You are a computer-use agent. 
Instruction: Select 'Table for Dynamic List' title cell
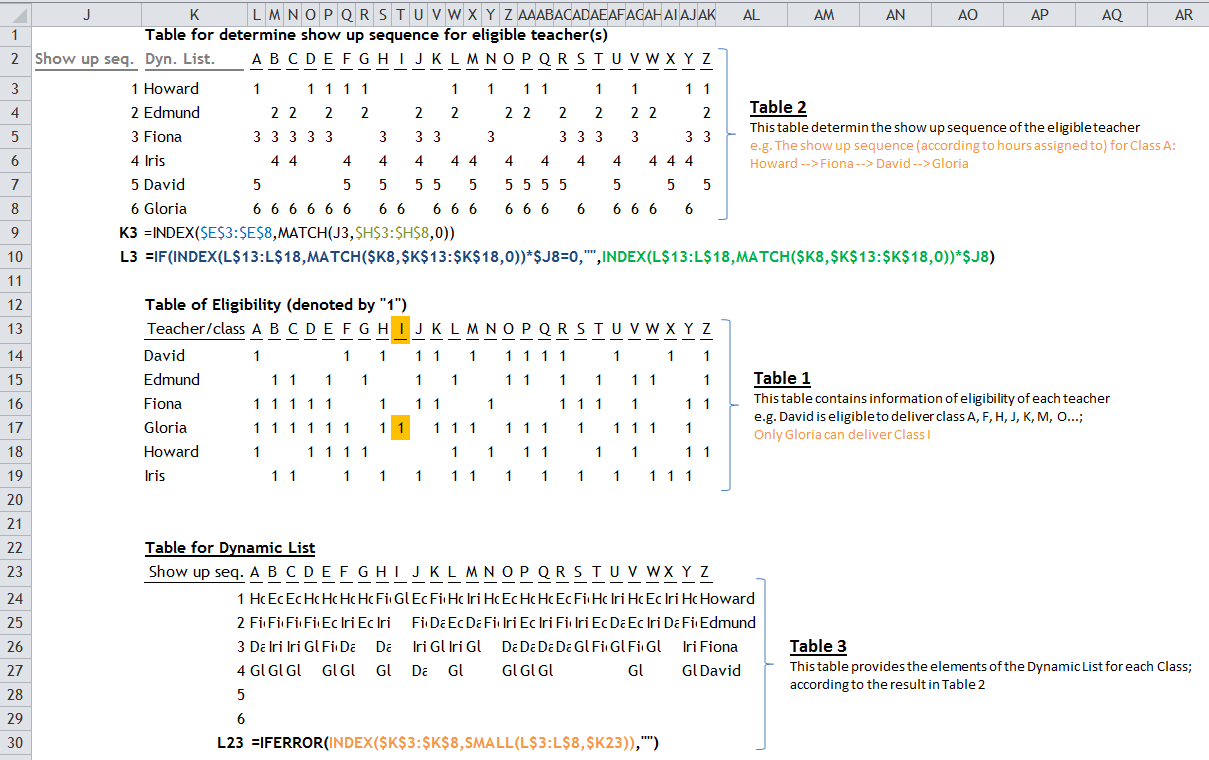[x=230, y=548]
